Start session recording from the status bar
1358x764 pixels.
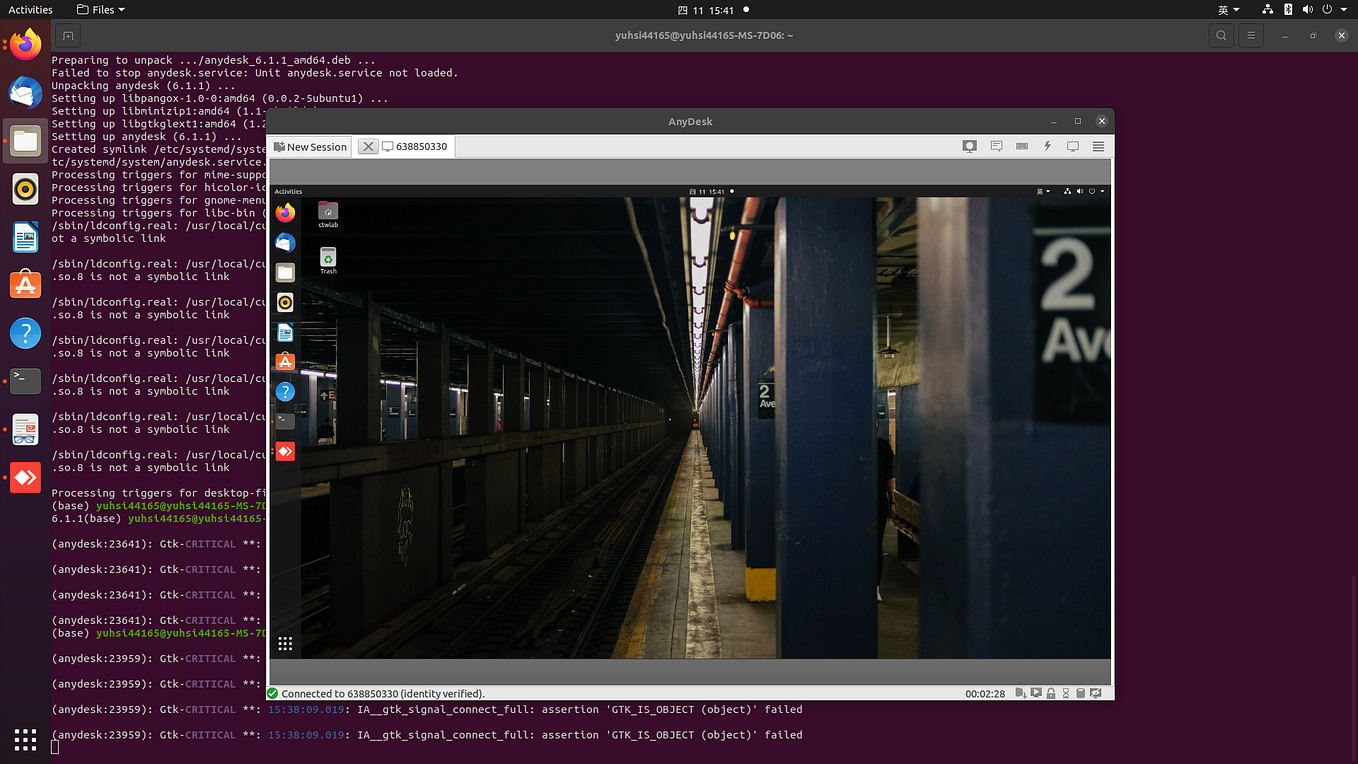[x=1035, y=692]
